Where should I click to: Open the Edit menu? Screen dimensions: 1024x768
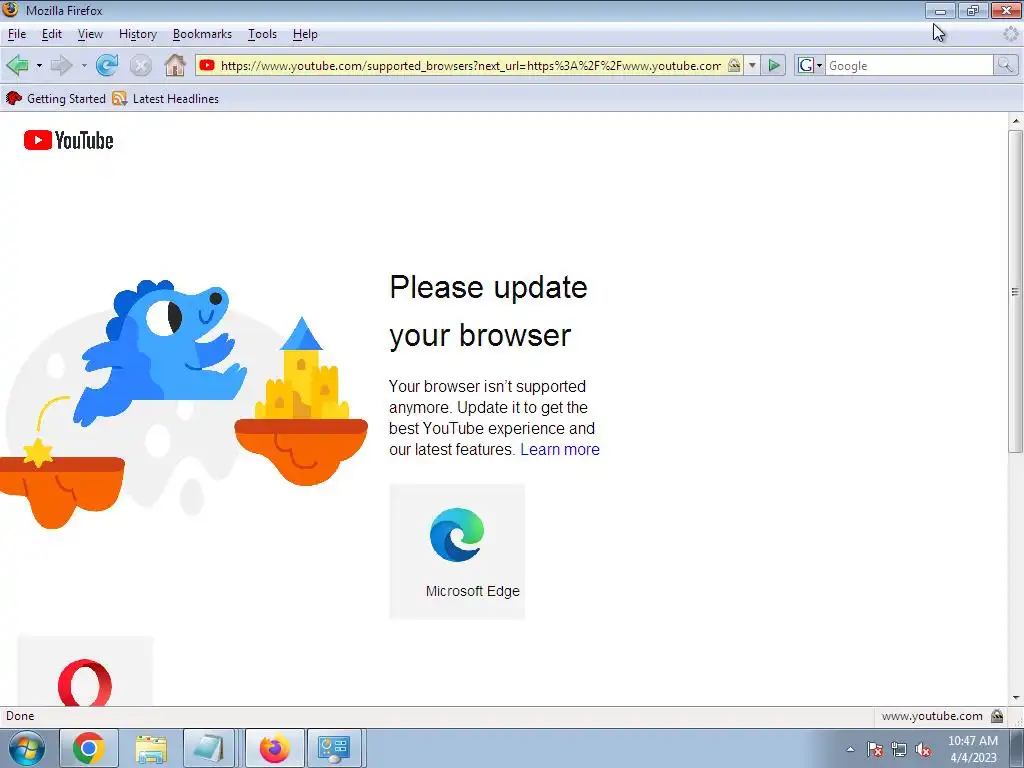52,34
